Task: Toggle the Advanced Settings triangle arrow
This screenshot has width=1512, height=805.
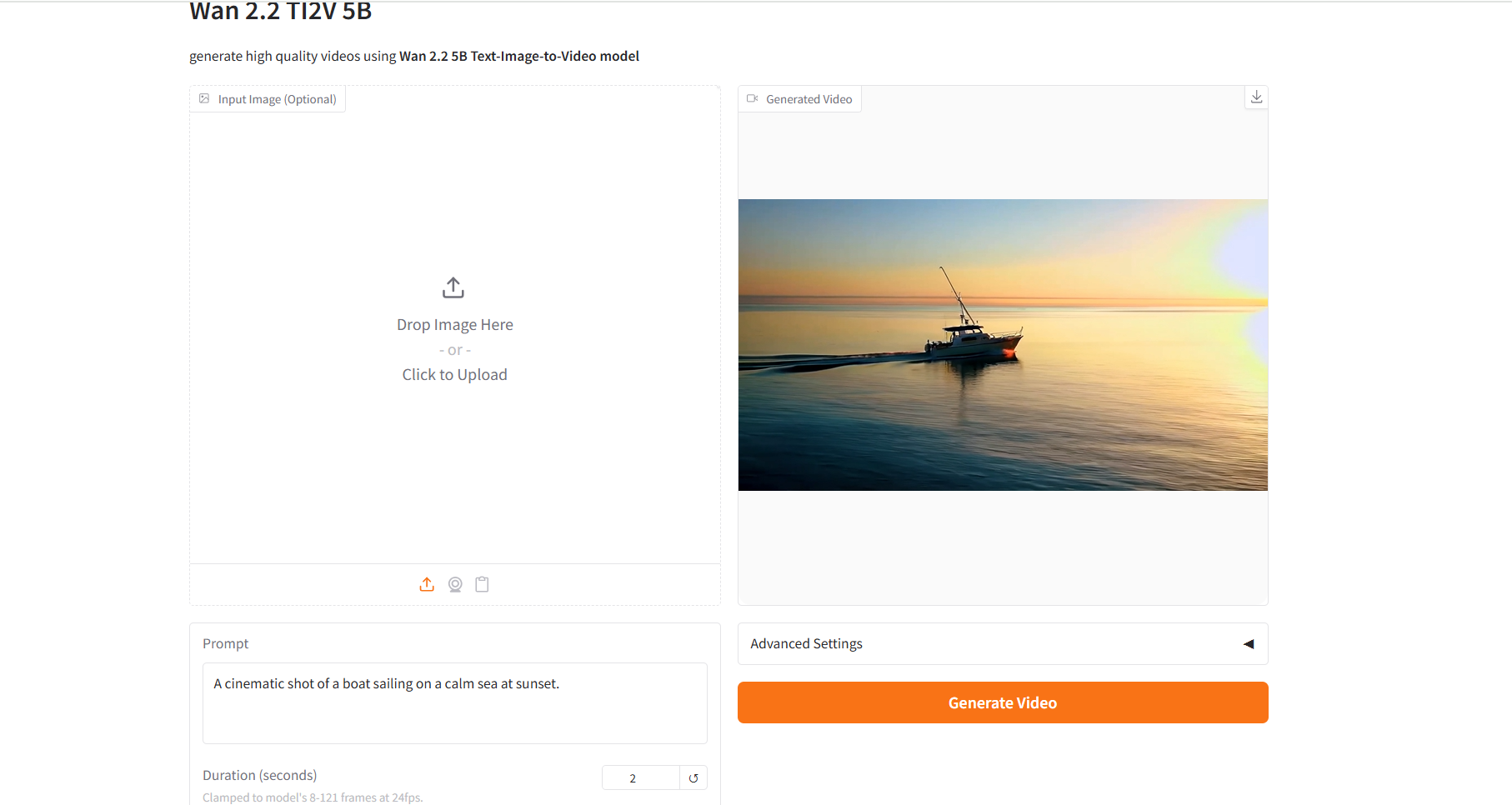Action: (1249, 643)
